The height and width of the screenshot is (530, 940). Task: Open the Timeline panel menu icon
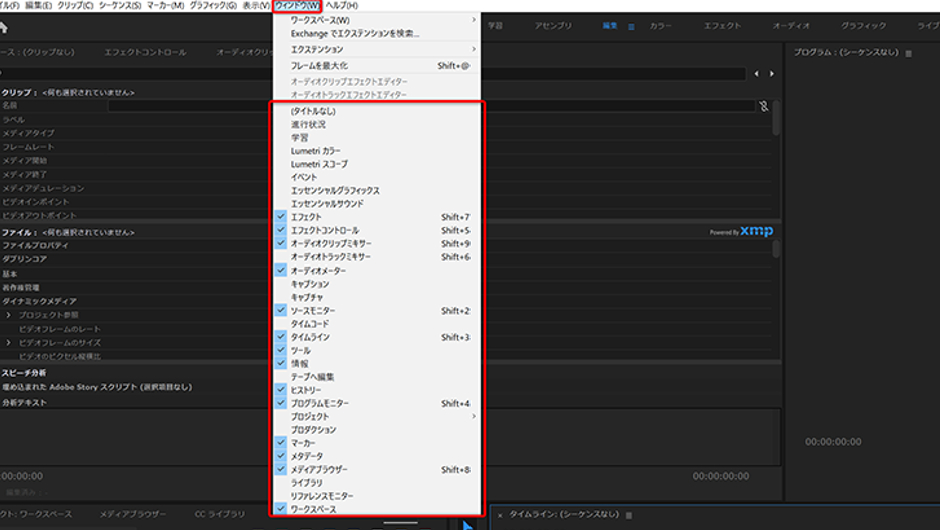628,515
